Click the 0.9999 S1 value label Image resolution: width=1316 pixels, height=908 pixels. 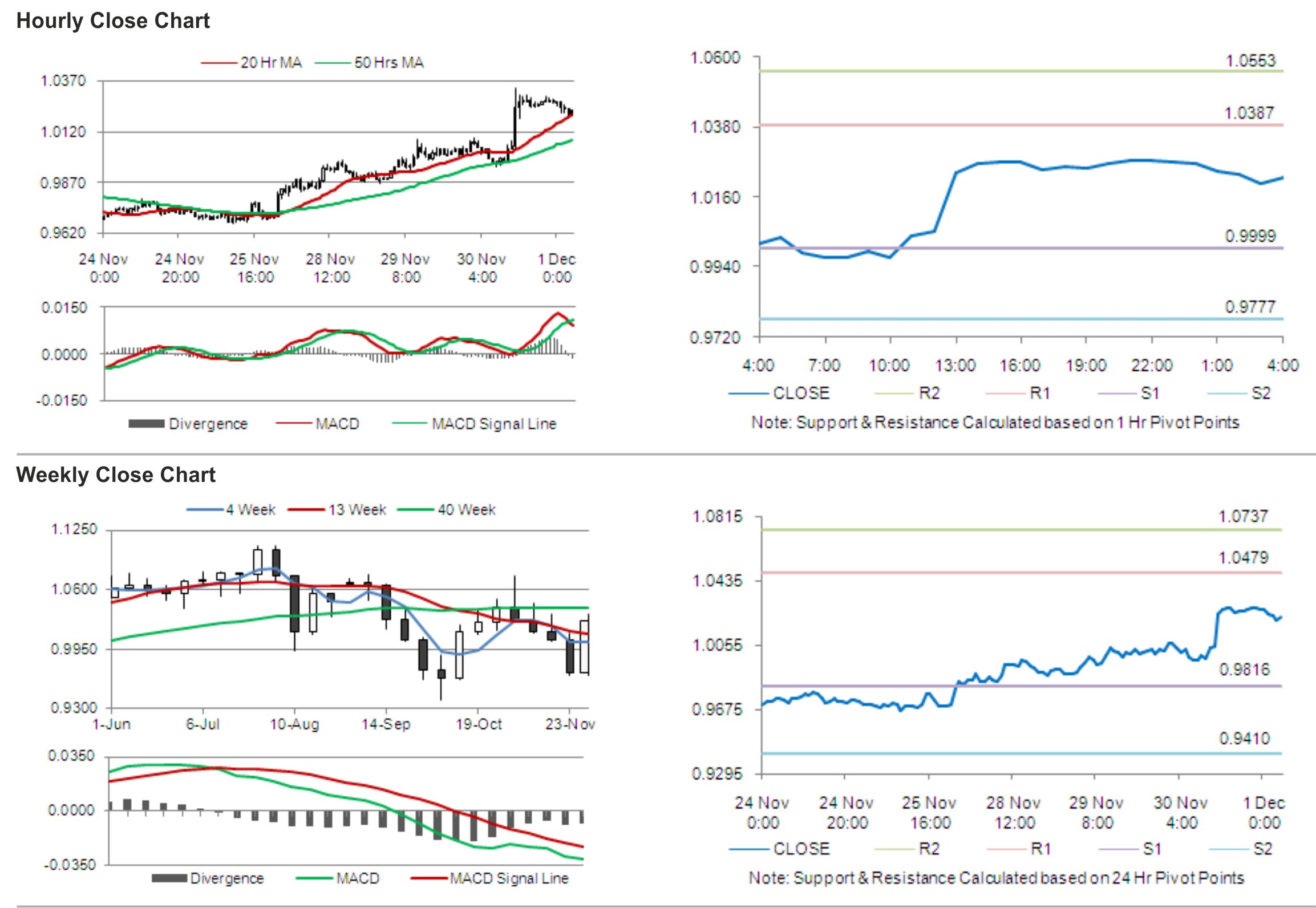pos(1250,236)
